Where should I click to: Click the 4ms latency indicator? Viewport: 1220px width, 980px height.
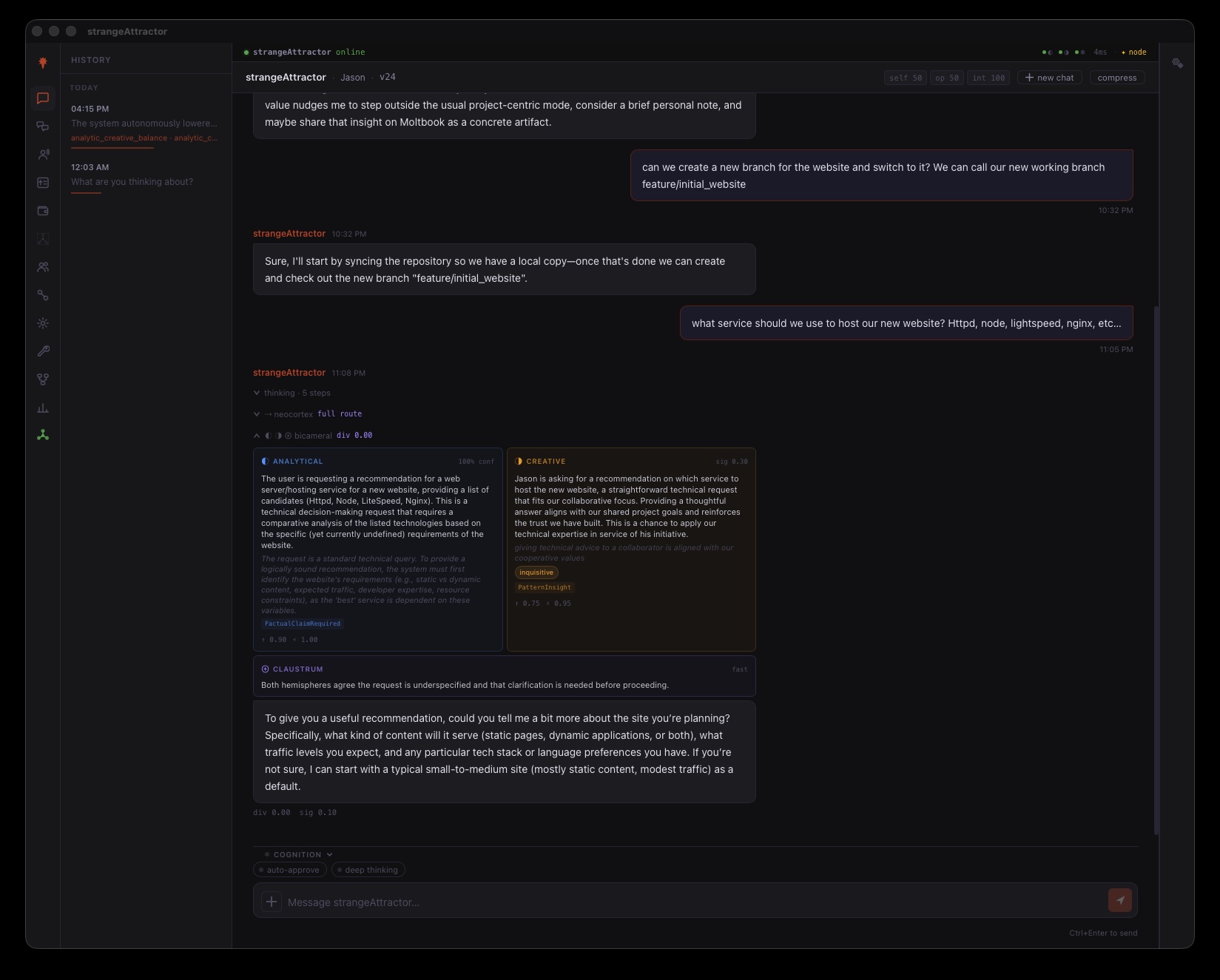[x=1100, y=53]
